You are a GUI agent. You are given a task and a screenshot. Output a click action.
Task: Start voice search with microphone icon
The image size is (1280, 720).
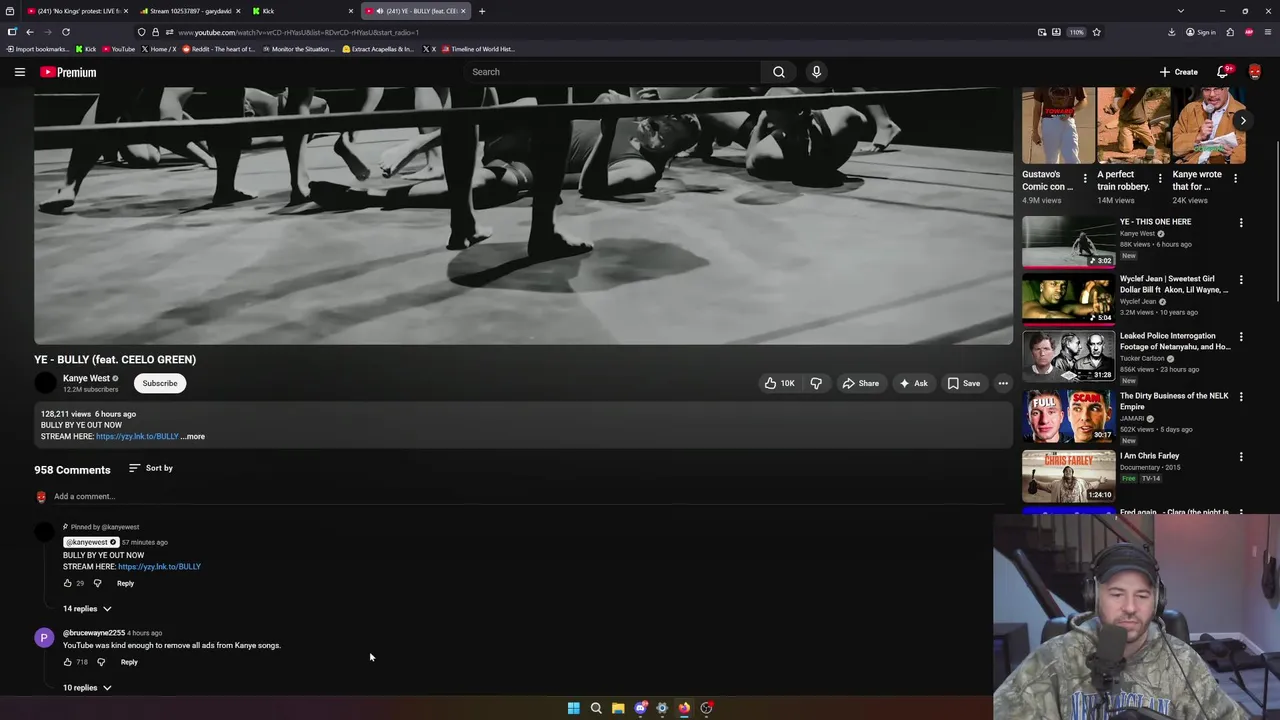coord(816,72)
